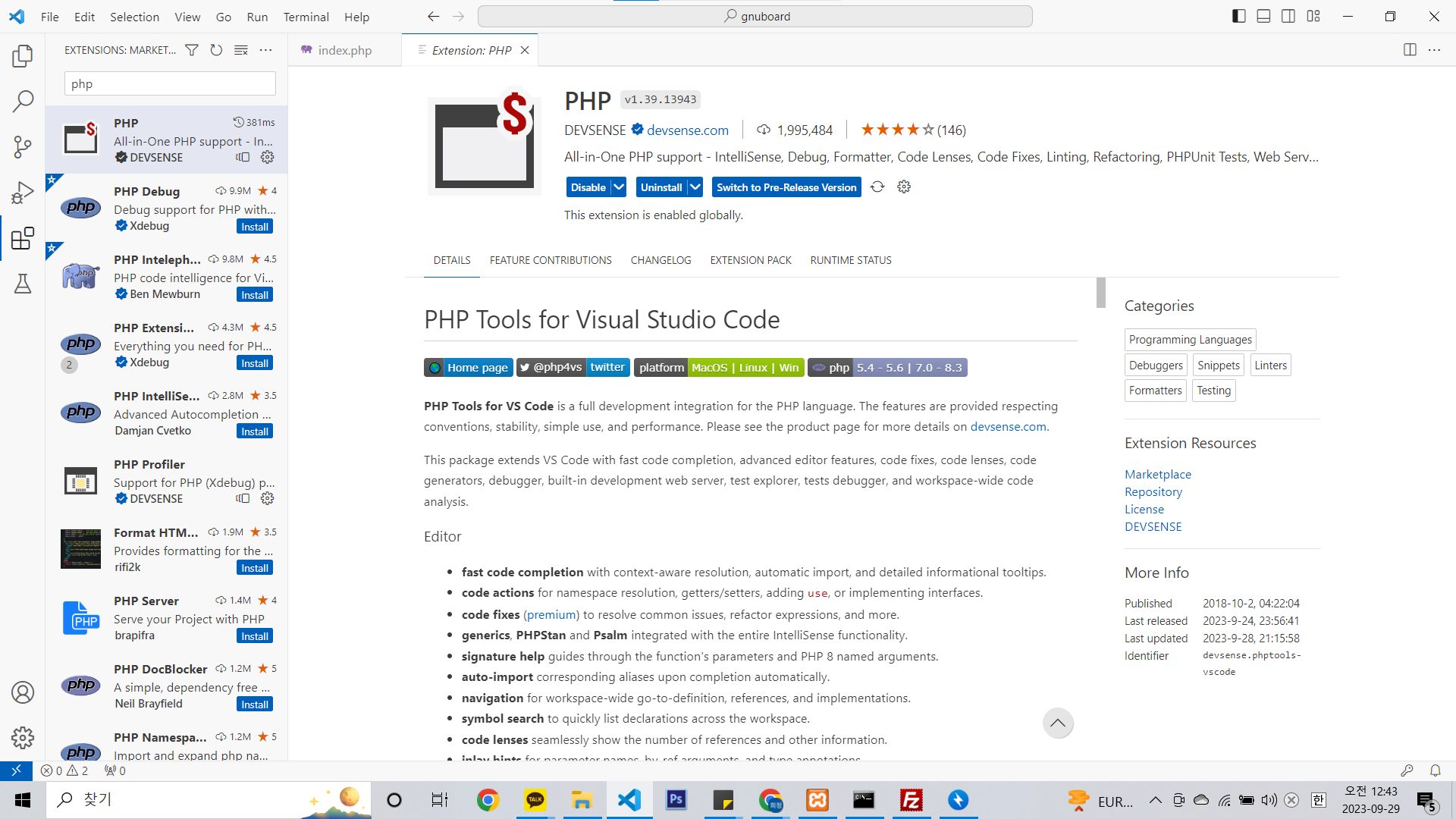Select PHP Intelephense in extensions list
This screenshot has height=819, width=1456.
(x=166, y=277)
